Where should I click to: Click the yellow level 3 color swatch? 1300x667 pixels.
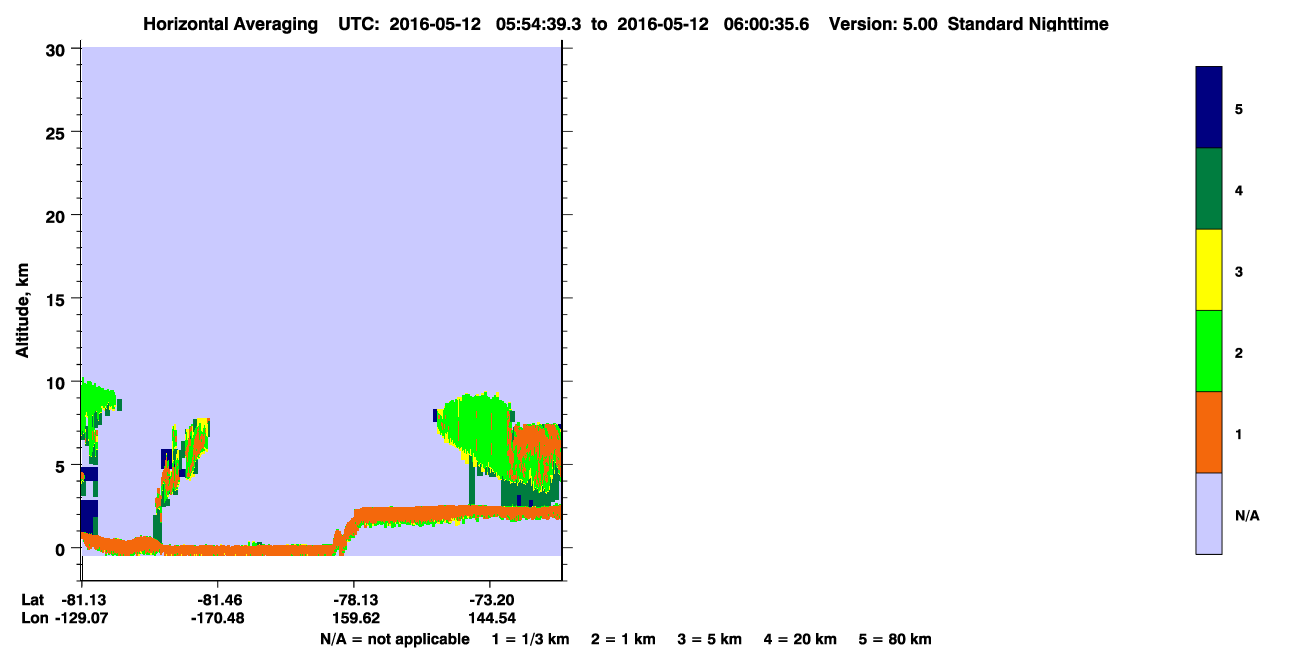tap(1209, 270)
